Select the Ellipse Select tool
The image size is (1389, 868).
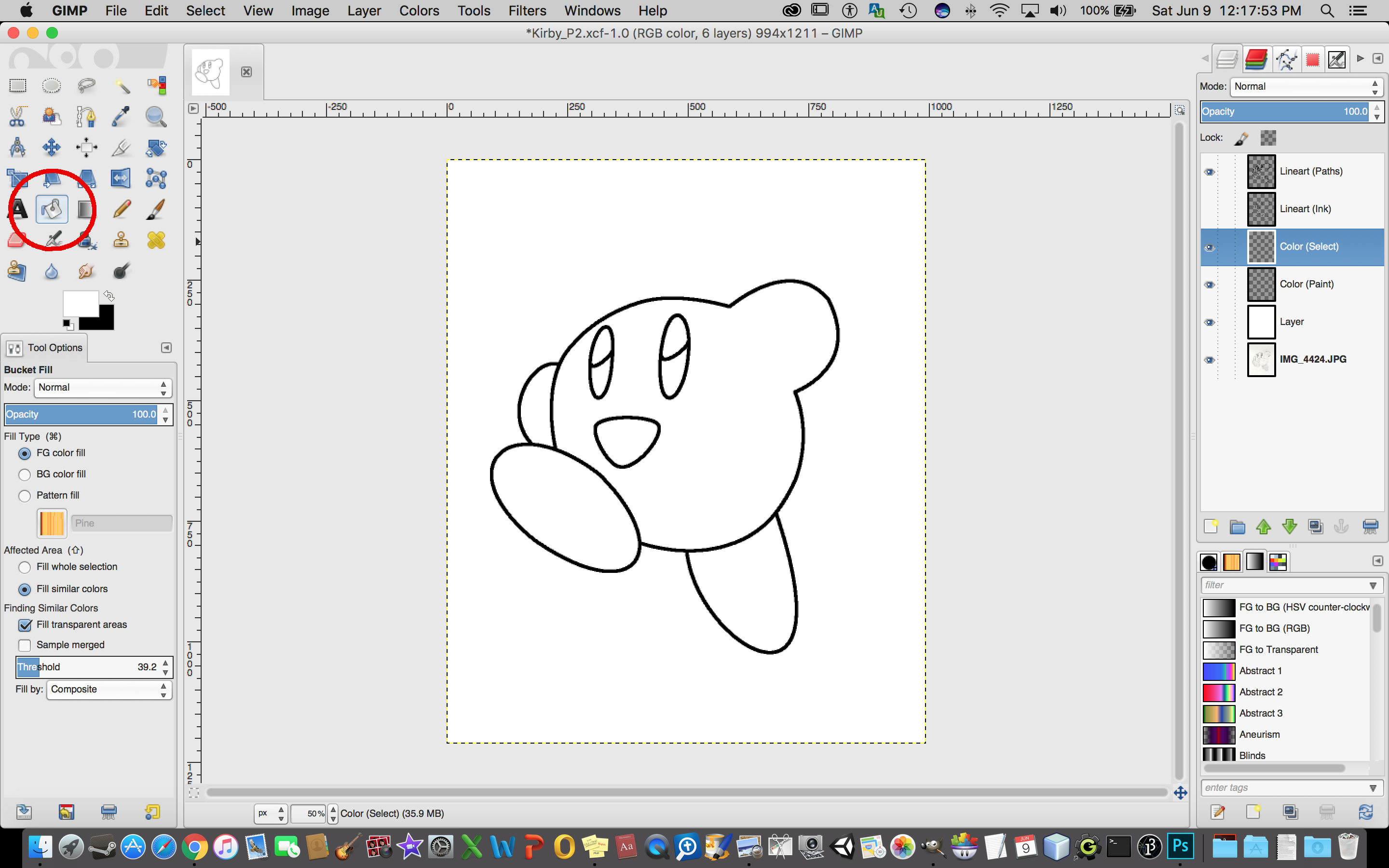click(52, 85)
